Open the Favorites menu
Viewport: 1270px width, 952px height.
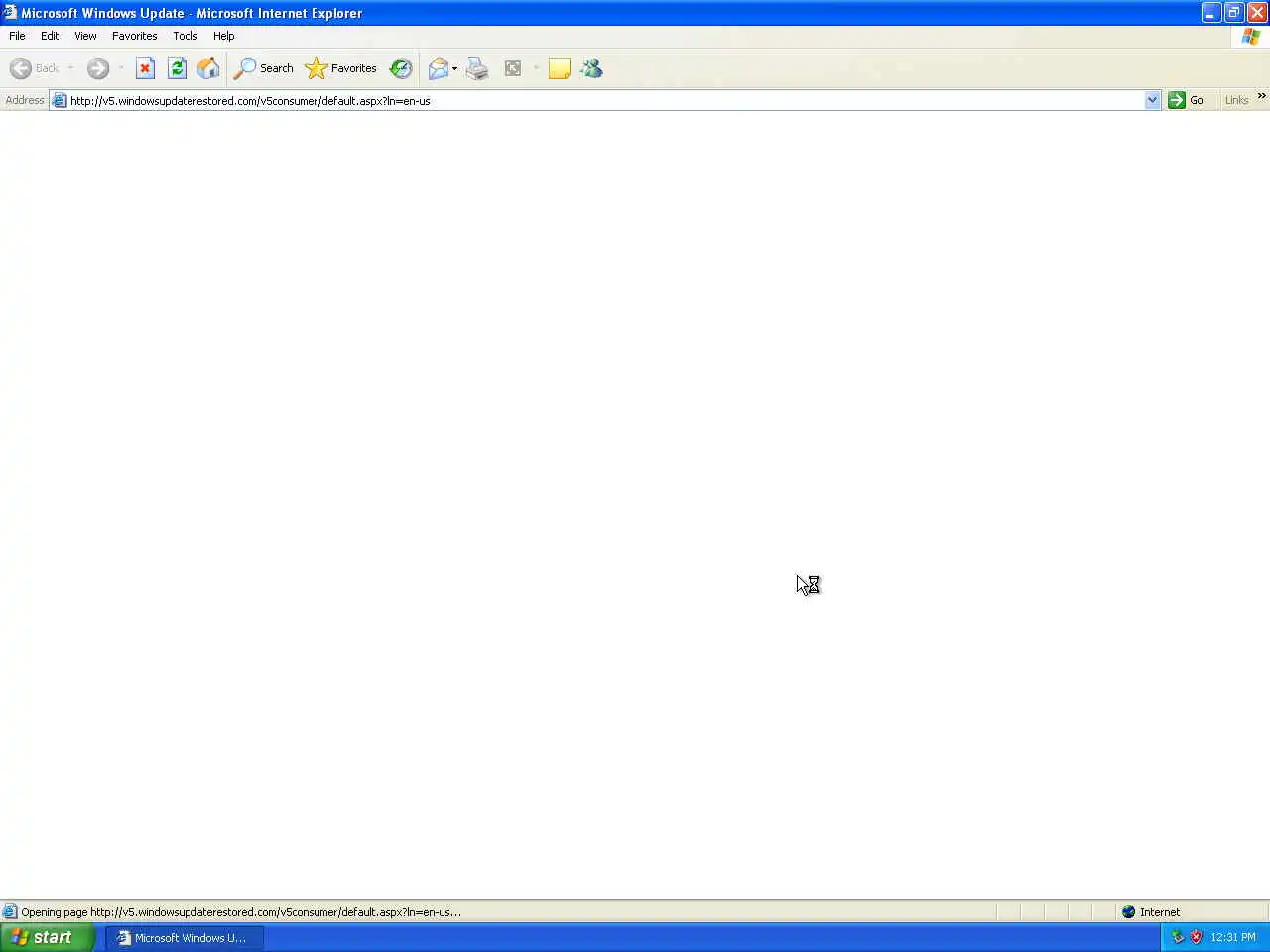[135, 36]
